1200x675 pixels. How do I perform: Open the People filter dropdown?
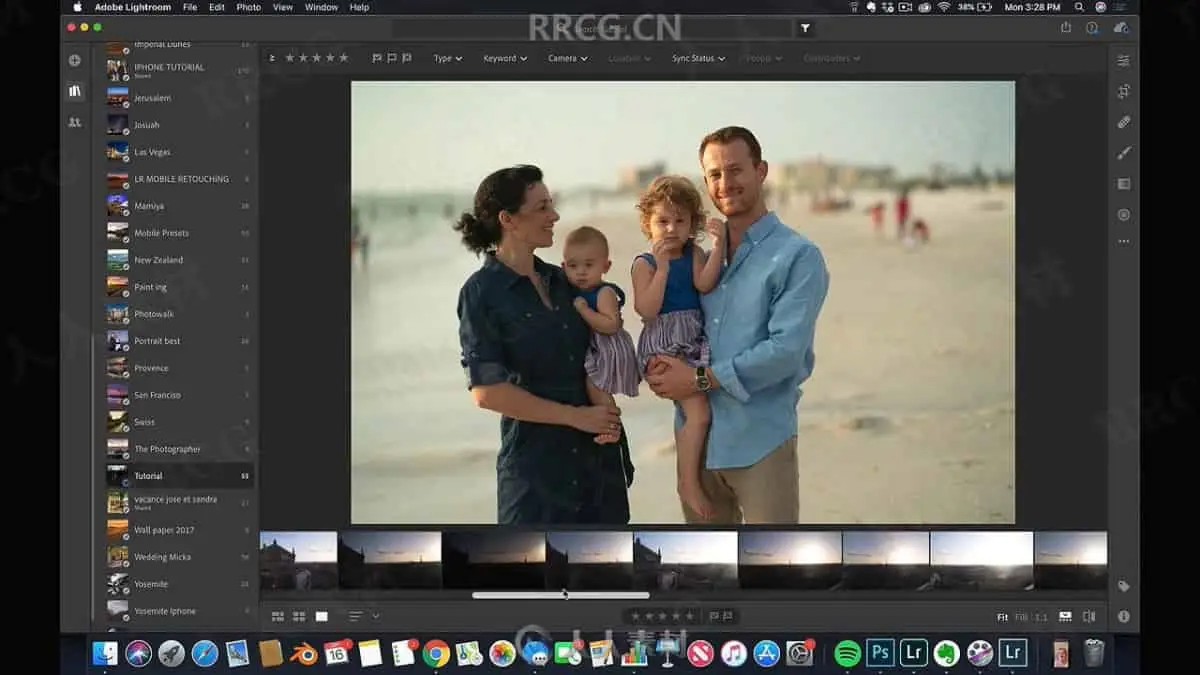pos(764,58)
